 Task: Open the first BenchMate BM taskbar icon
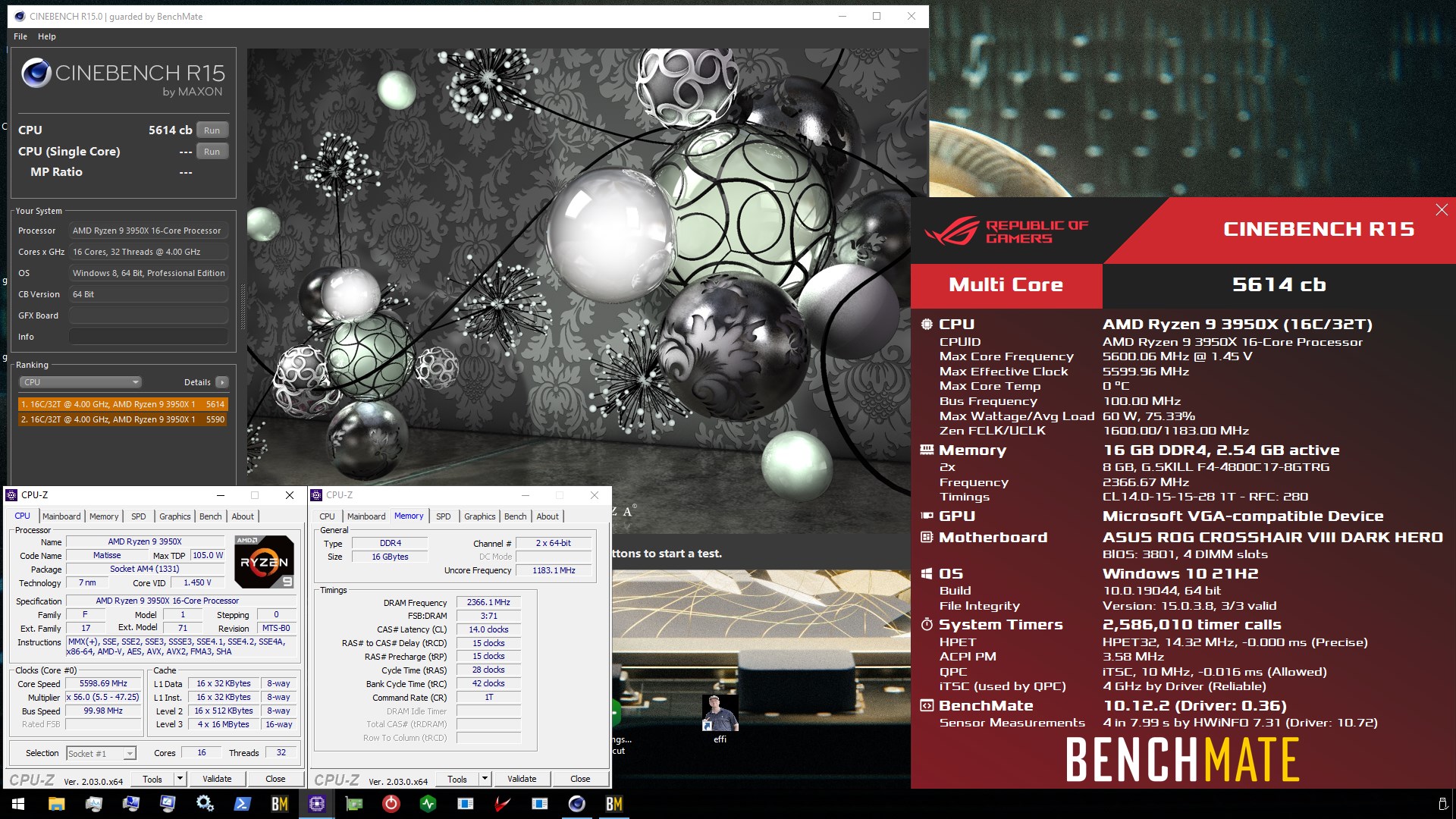(280, 804)
